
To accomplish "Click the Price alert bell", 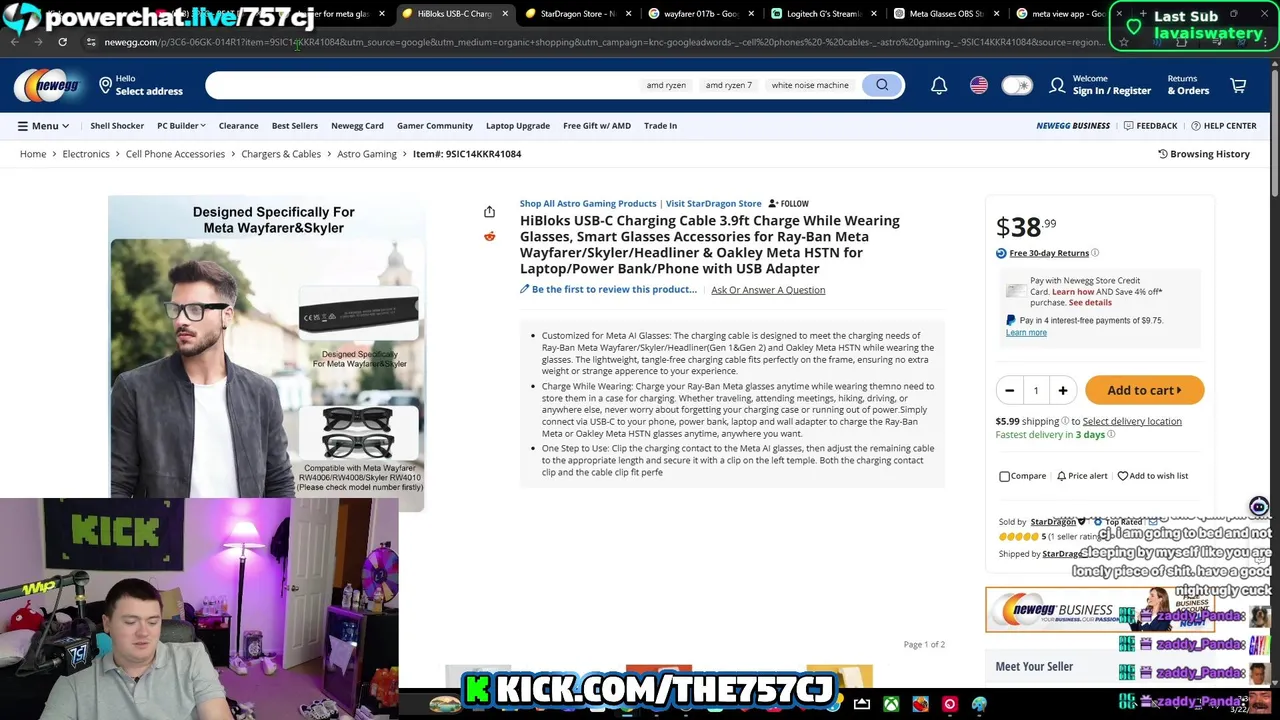I will [1062, 476].
